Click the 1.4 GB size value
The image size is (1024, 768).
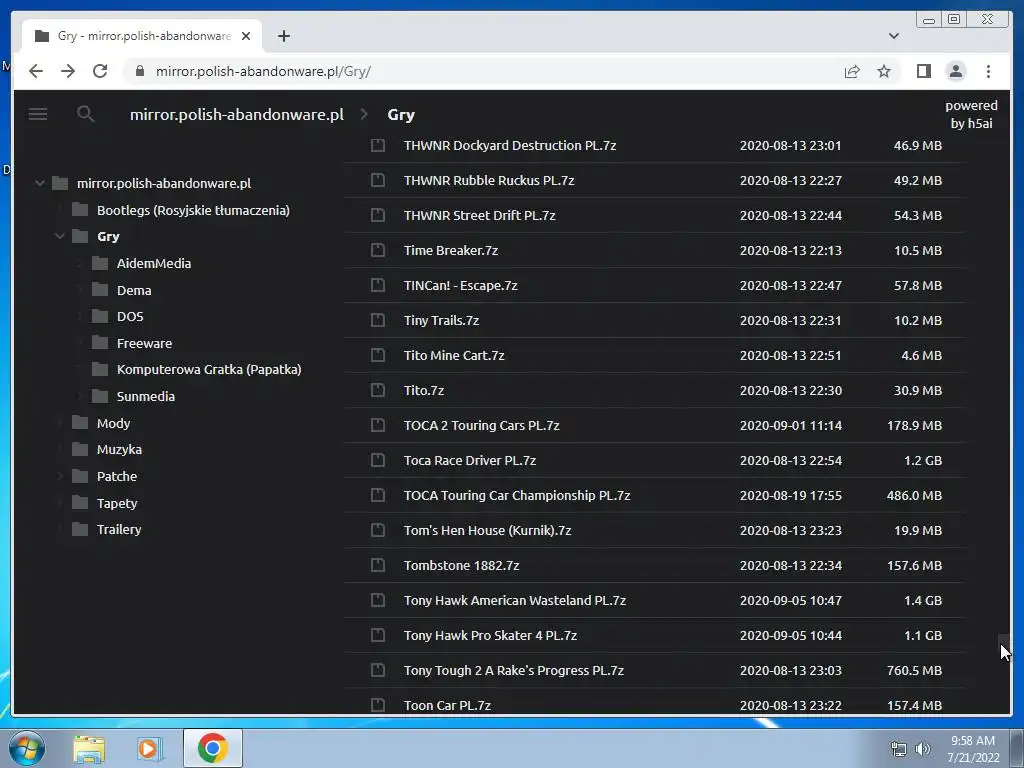[923, 600]
